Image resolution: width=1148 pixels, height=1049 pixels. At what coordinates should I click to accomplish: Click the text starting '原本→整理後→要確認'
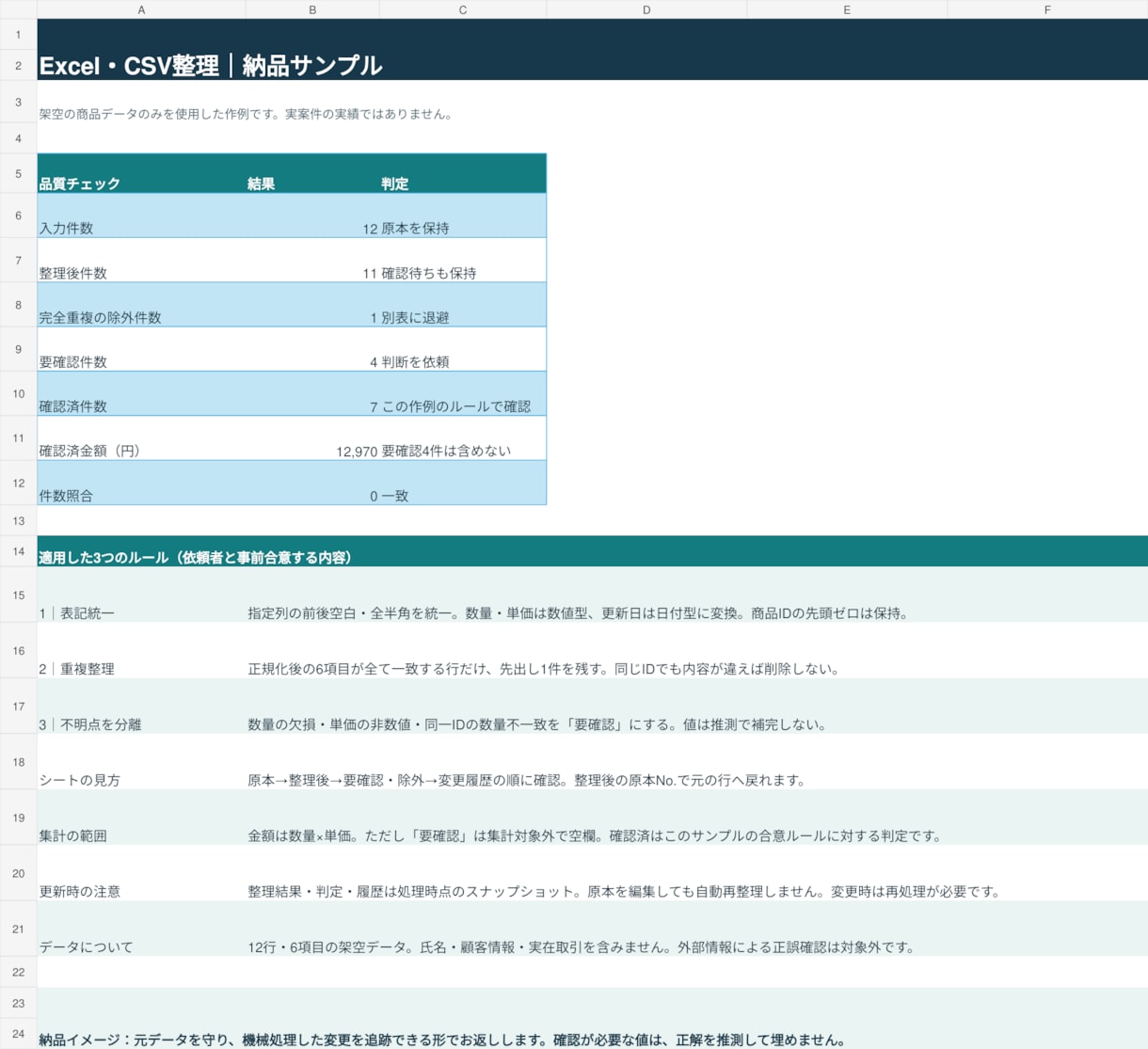(x=527, y=780)
